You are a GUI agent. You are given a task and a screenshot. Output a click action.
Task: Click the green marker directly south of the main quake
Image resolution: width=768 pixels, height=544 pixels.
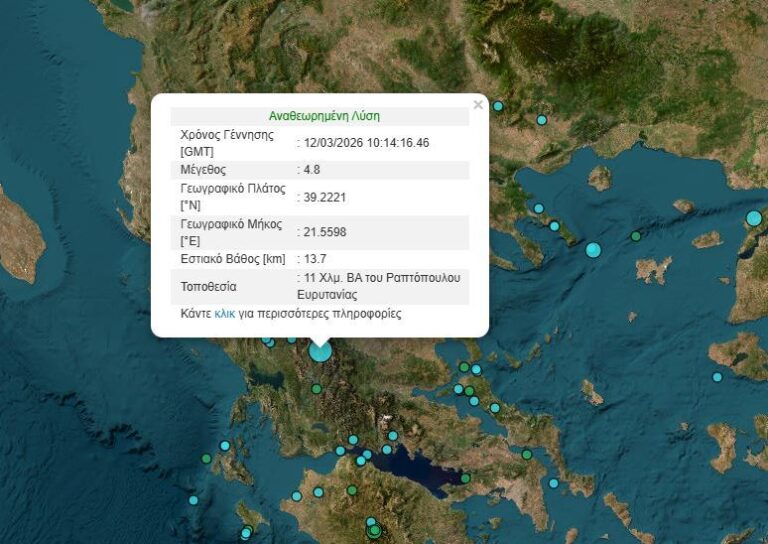pyautogui.click(x=316, y=389)
